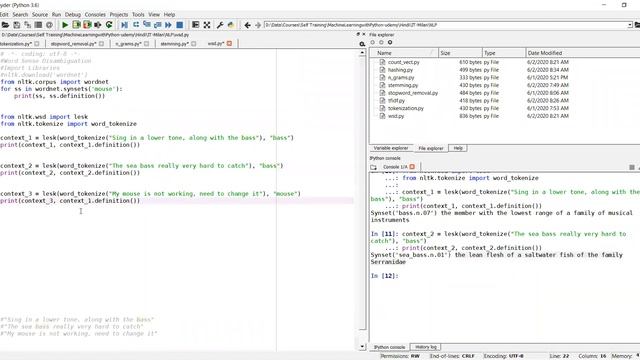Open the Tools menu
640x360 pixels.
click(x=138, y=14)
